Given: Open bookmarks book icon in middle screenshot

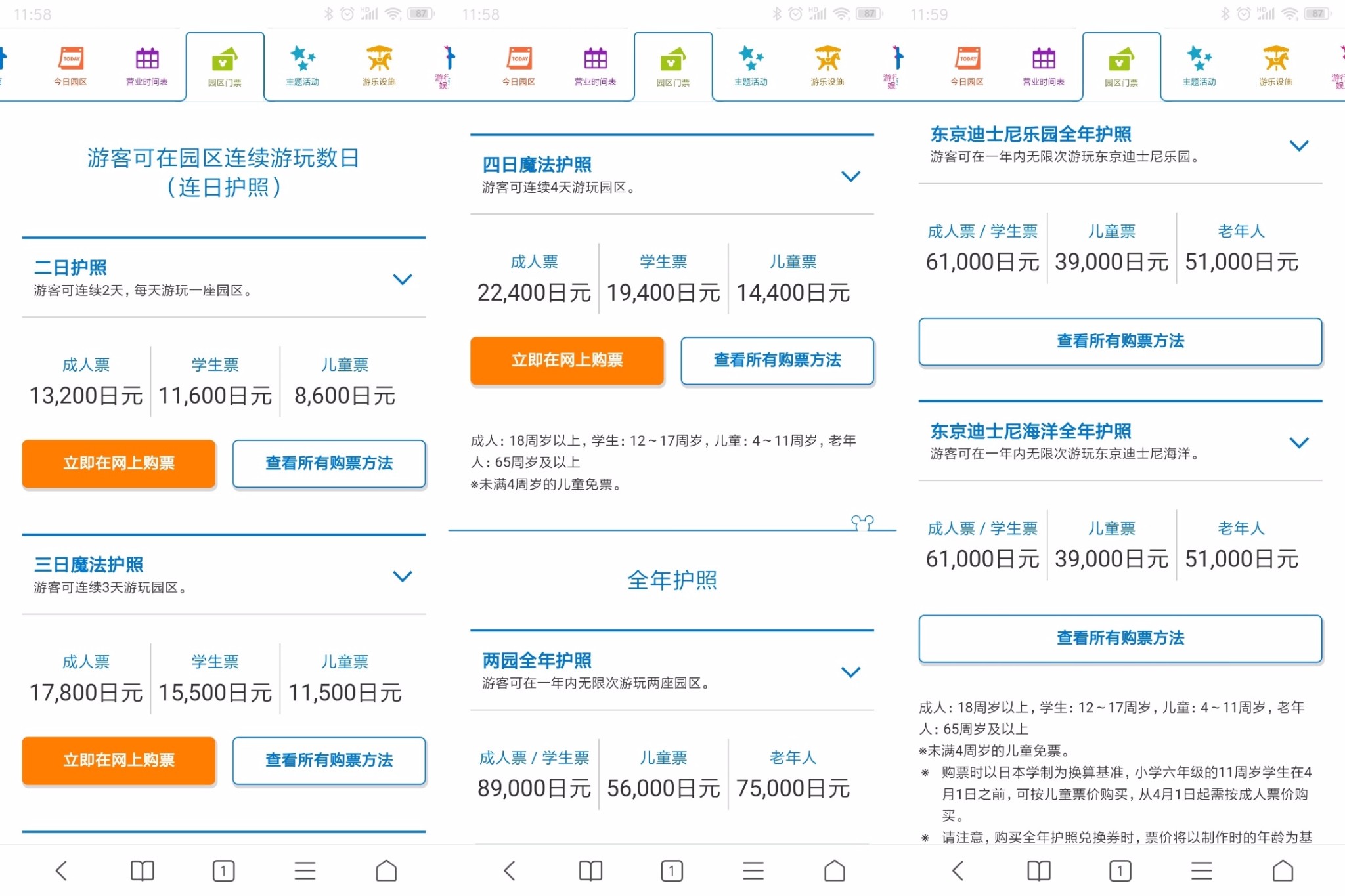Looking at the screenshot, I should point(590,870).
